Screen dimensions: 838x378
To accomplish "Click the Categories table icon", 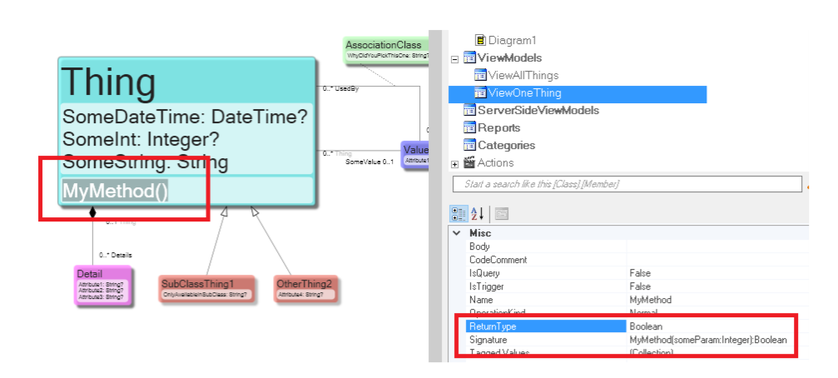I will click(x=469, y=145).
